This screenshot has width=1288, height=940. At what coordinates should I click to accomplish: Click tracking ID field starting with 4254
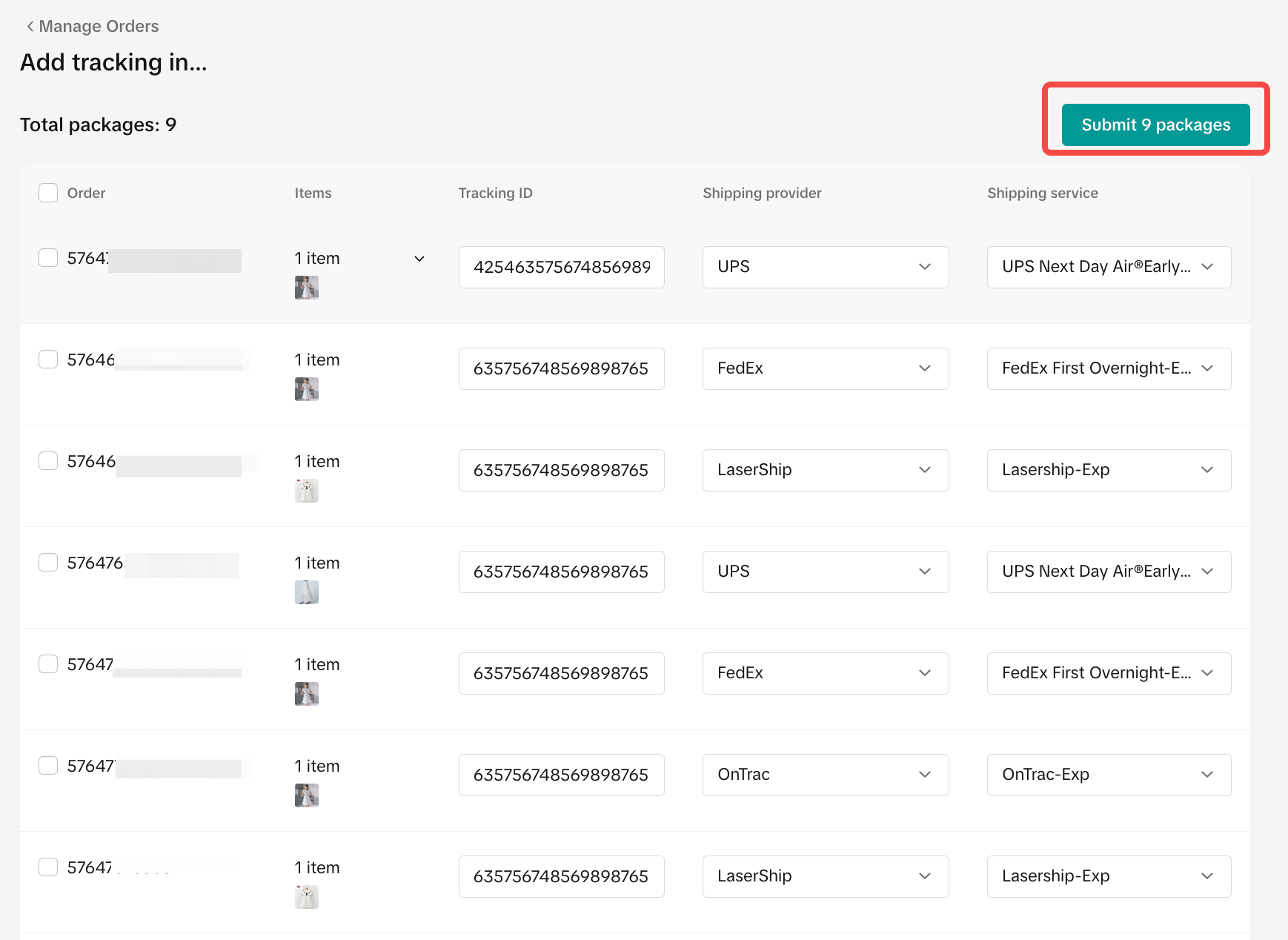click(x=561, y=267)
